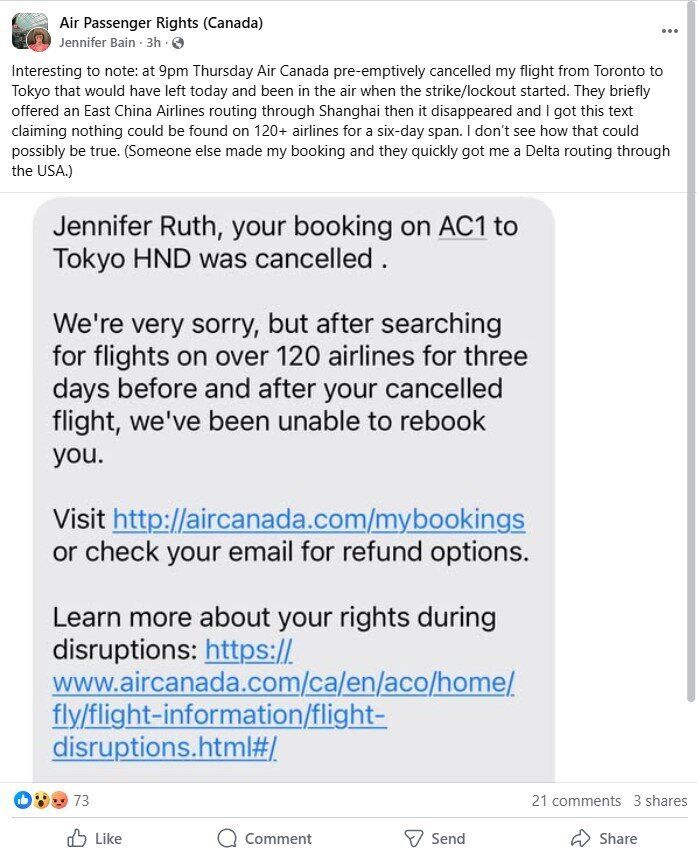The width and height of the screenshot is (697, 858).
Task: Click the Comment speech-bubble button
Action: pos(264,838)
